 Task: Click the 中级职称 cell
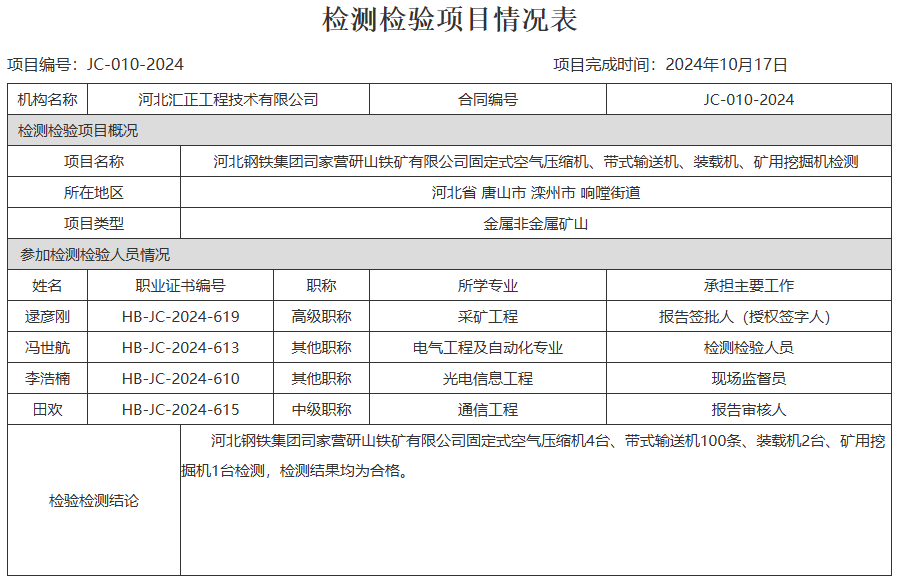321,410
